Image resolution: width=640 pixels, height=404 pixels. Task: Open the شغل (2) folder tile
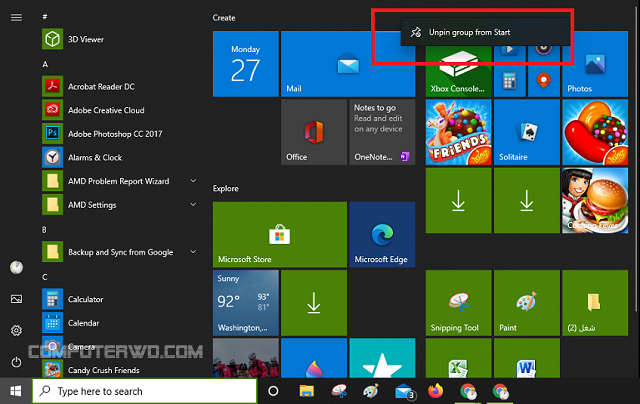[x=595, y=303]
